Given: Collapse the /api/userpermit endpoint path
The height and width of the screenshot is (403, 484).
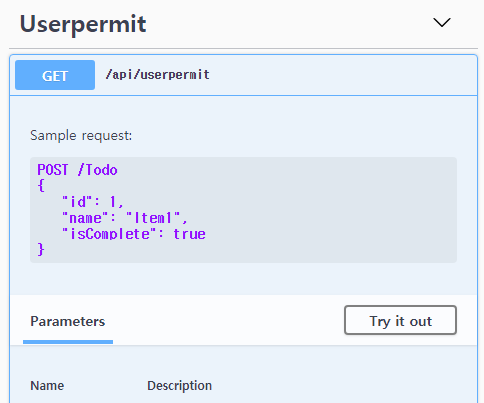Looking at the screenshot, I should (157, 75).
